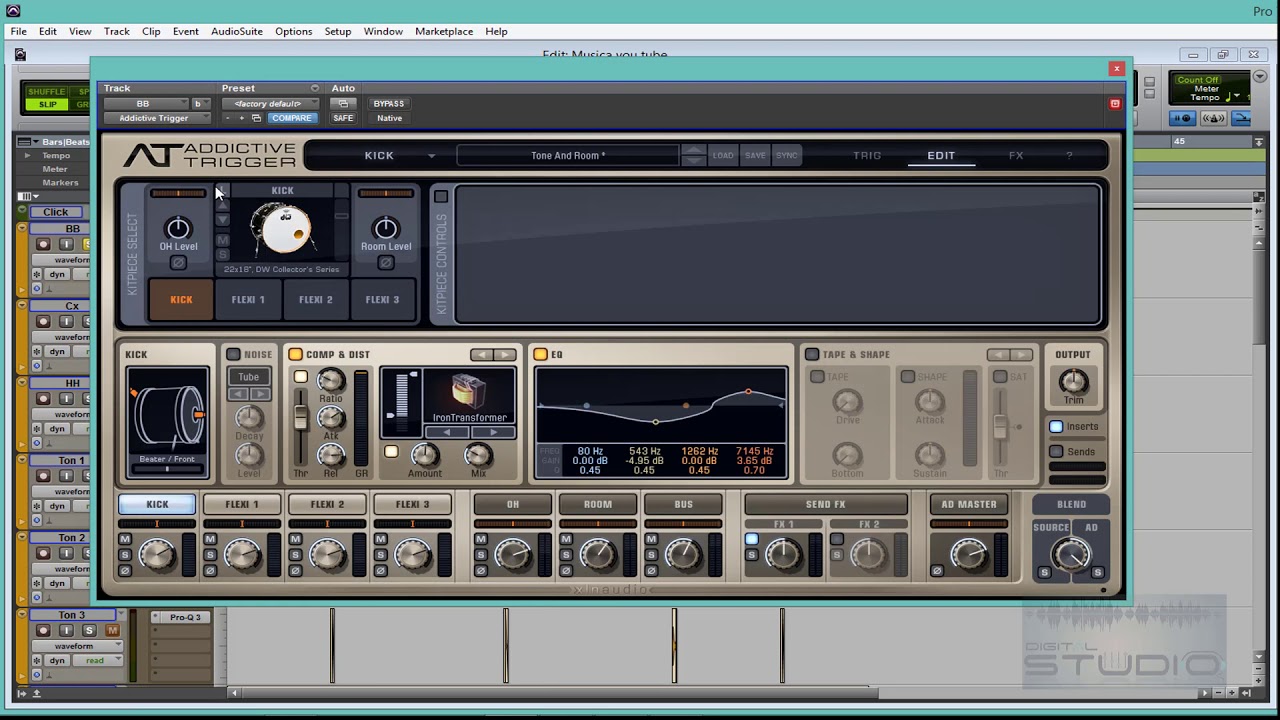
Task: Invert phase of the OH Level
Action: [x=178, y=263]
